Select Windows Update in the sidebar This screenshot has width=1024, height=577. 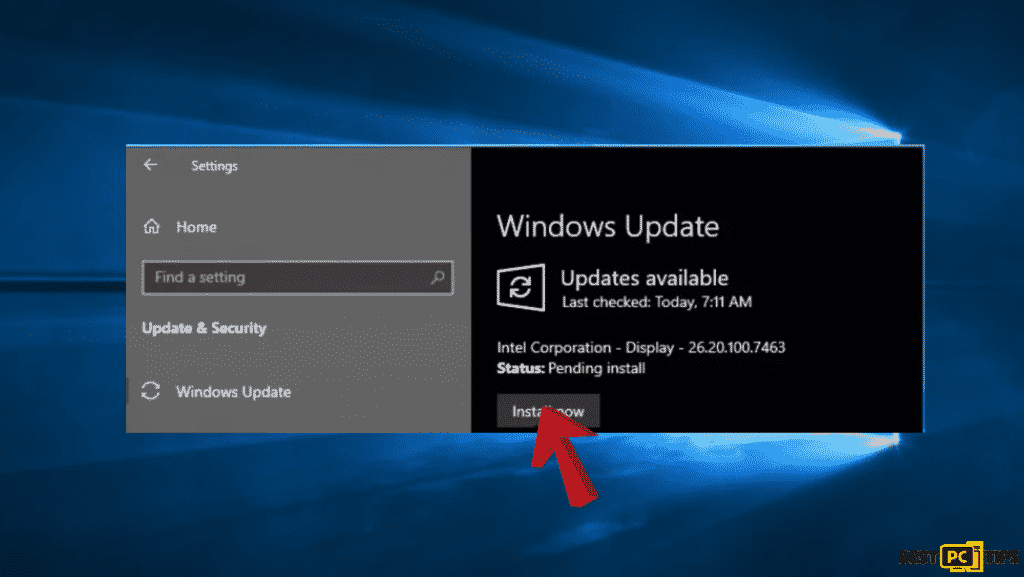click(233, 392)
